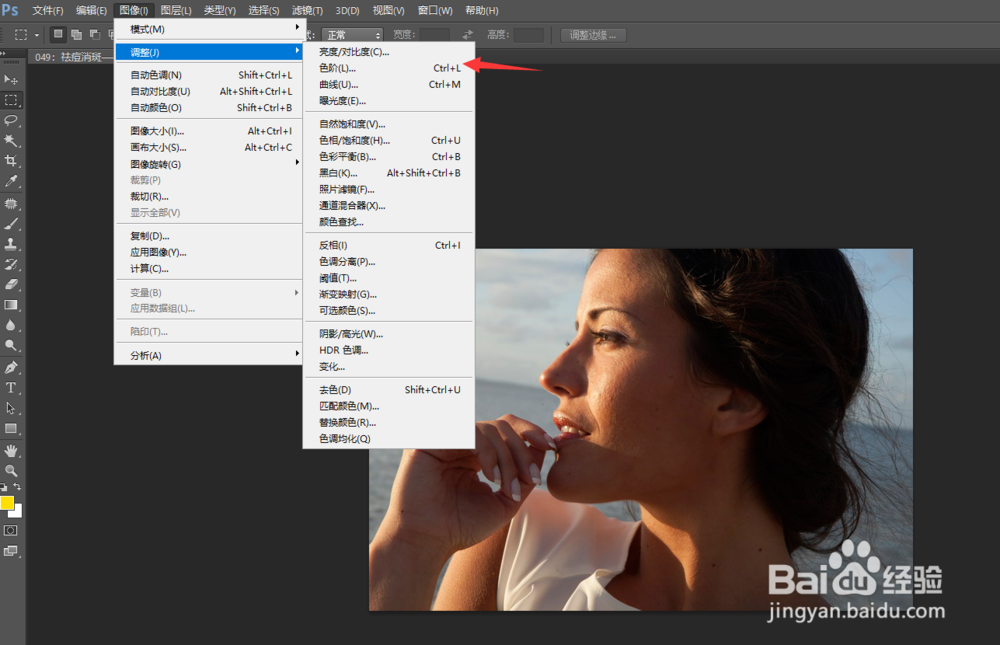The height and width of the screenshot is (645, 1000).
Task: Choose 图像大小(I)...
Action: [209, 131]
